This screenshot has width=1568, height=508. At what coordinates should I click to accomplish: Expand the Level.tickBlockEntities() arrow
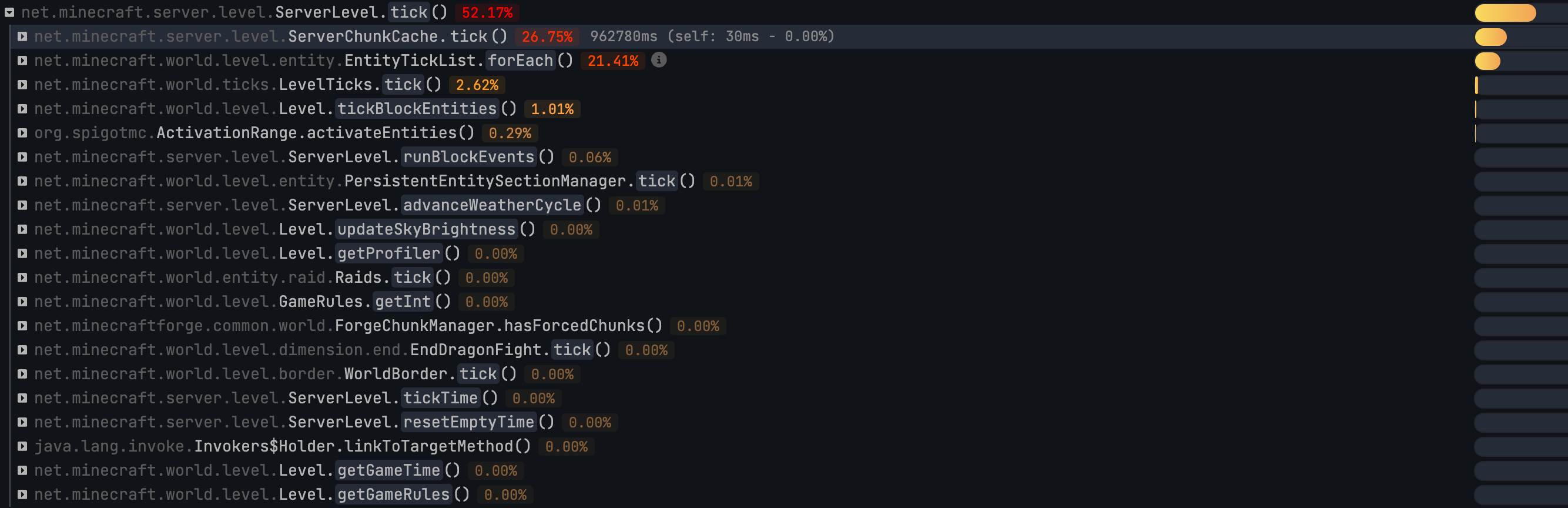tap(22, 109)
